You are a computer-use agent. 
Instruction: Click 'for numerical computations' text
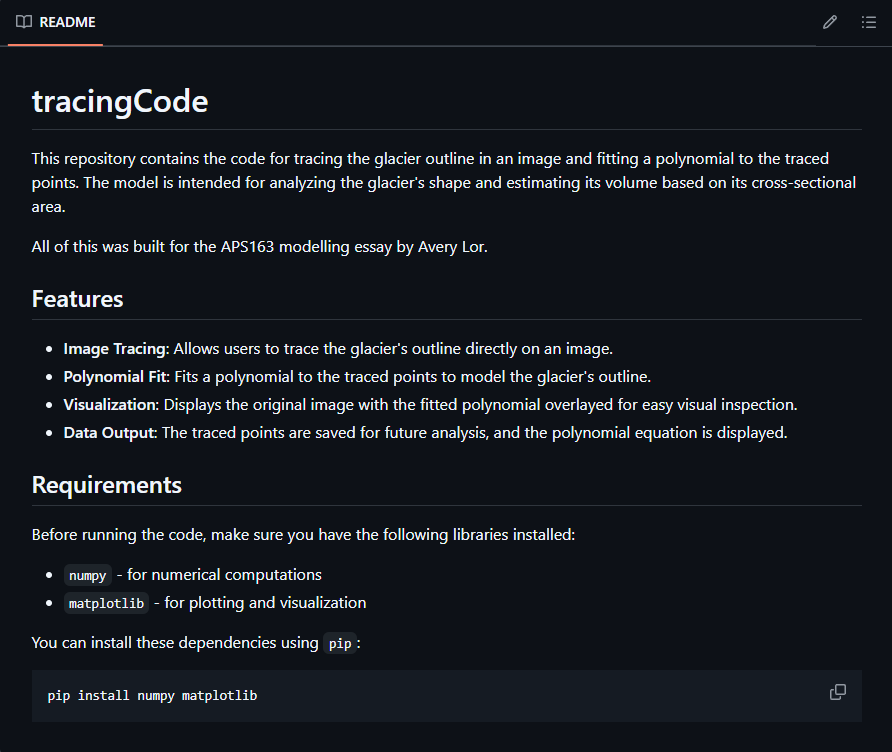pos(224,575)
